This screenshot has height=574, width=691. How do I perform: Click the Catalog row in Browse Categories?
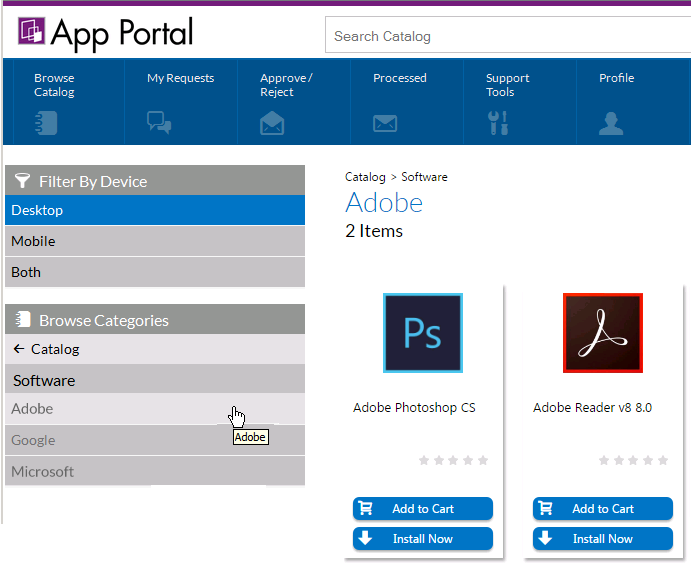(x=155, y=349)
